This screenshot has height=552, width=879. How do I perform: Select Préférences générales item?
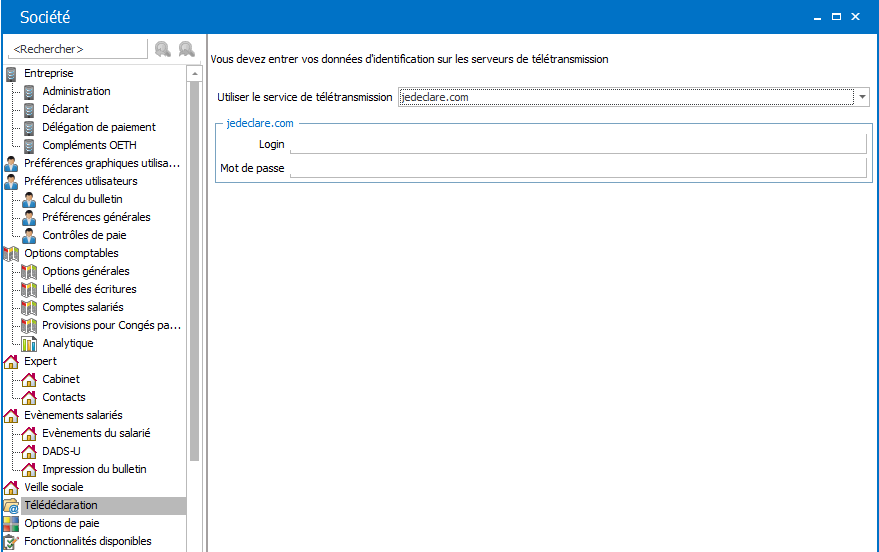(96, 217)
